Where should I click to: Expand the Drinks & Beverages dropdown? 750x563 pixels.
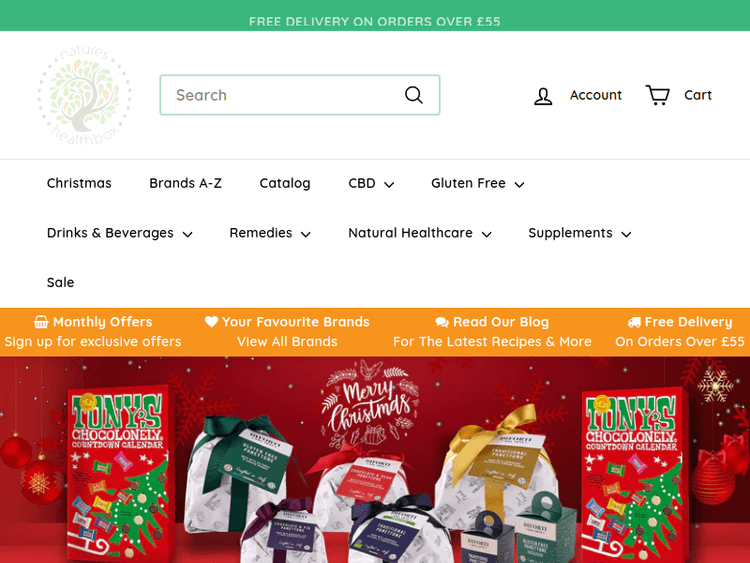120,233
